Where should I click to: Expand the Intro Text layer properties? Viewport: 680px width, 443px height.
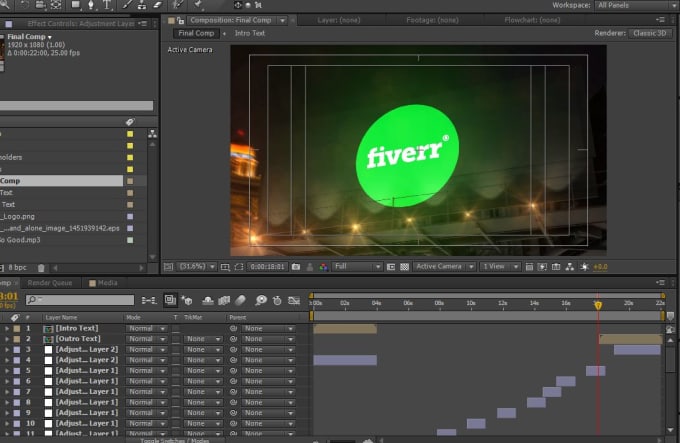[7, 329]
